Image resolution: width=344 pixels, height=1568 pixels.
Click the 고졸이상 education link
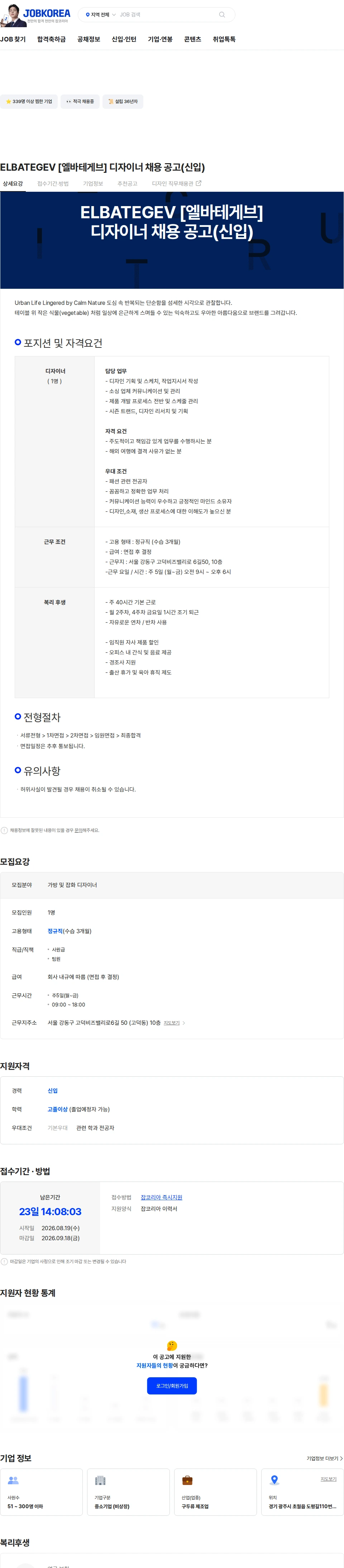pyautogui.click(x=57, y=1109)
